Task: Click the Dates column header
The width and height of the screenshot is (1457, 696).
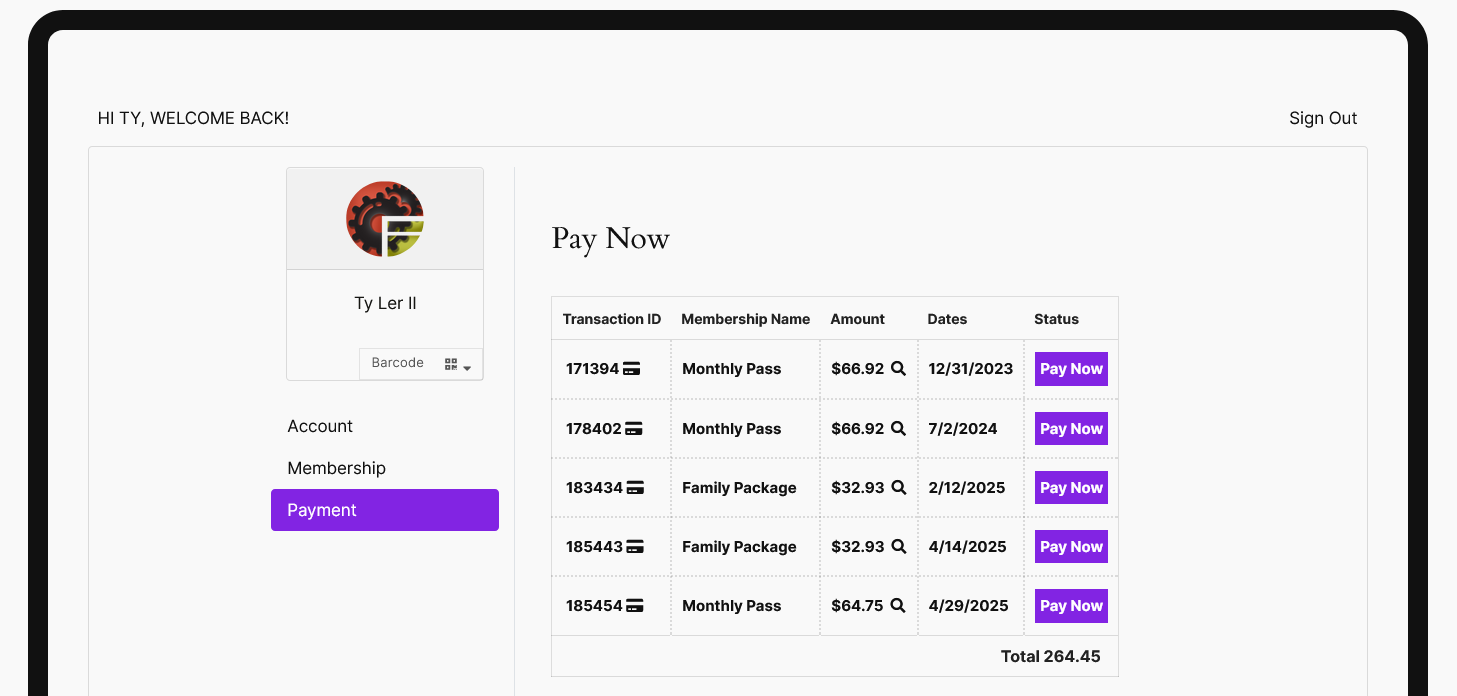Action: (947, 319)
